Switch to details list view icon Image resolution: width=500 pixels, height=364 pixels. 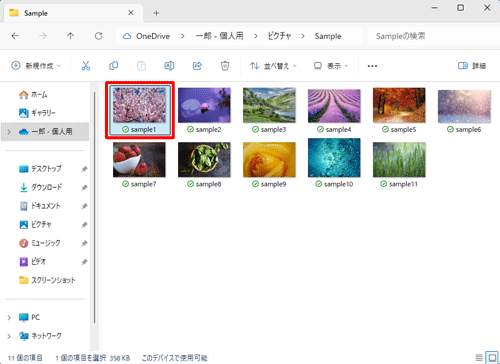(x=479, y=357)
